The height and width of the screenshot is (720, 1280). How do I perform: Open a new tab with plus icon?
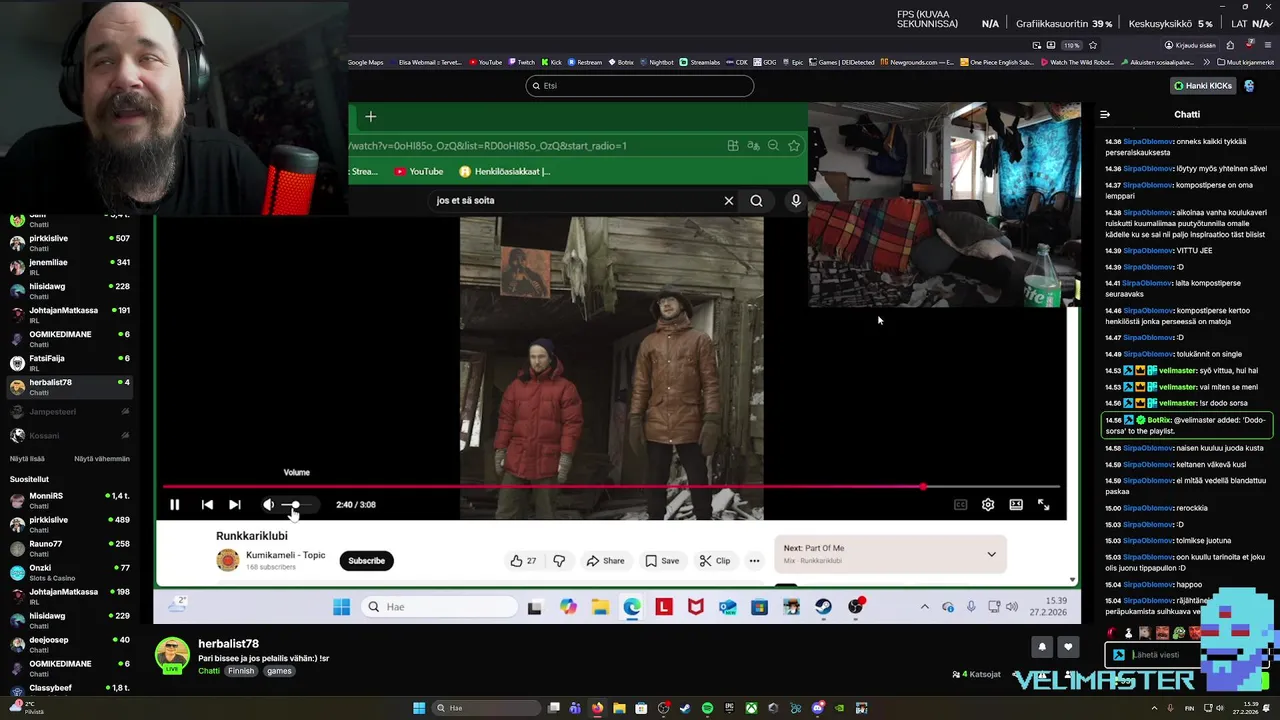pos(370,117)
